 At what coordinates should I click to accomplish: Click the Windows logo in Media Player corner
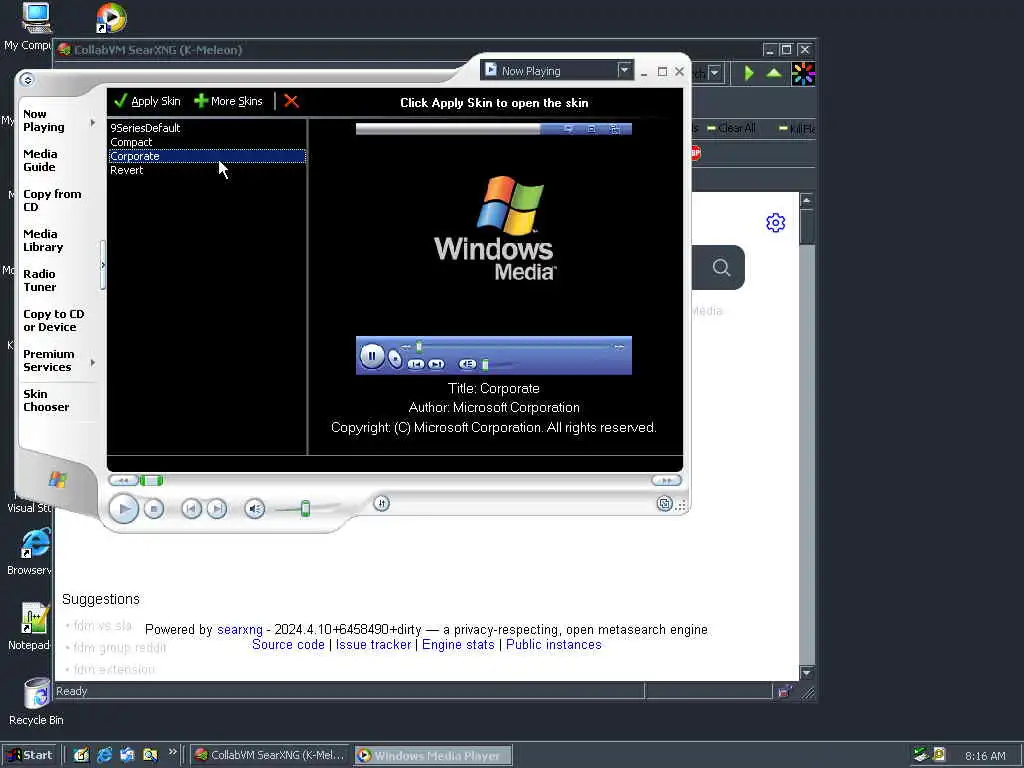tap(57, 480)
